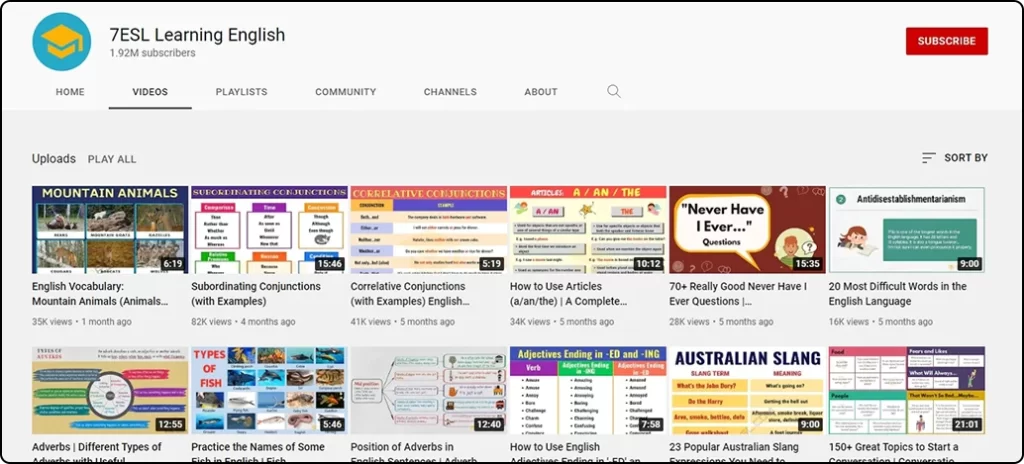Screen dimensions: 1024x464
Task: Subscribe to 7ESL Learning English channel
Action: tap(946, 41)
